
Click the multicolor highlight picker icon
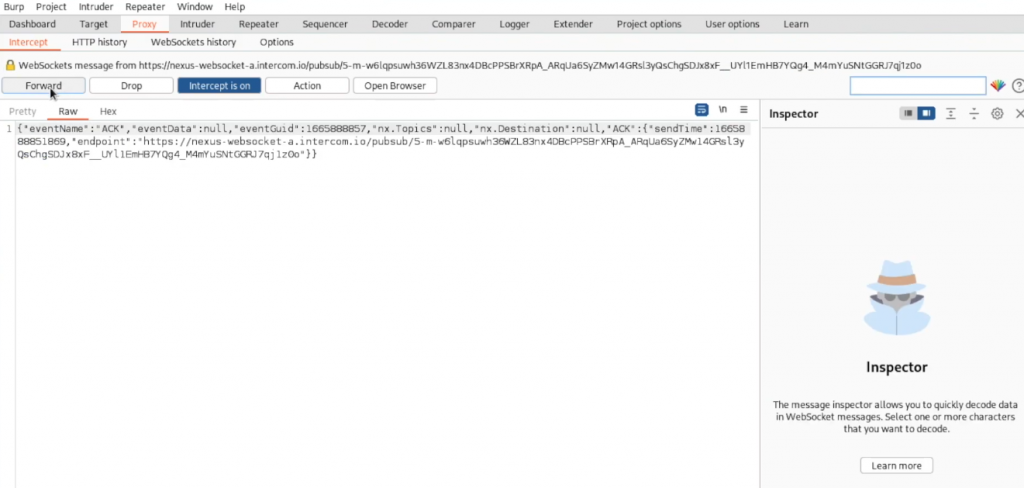tap(997, 86)
